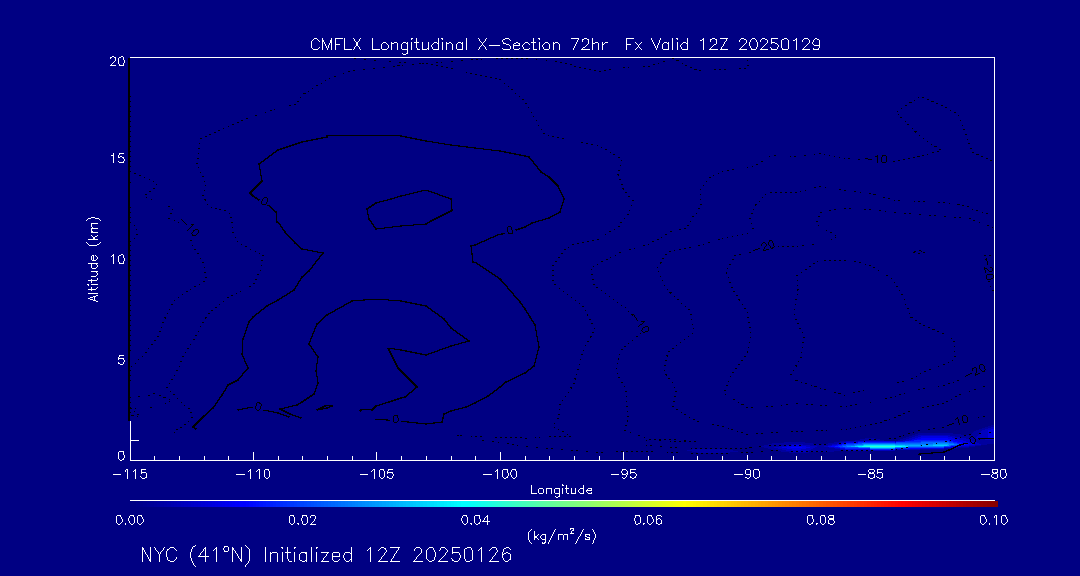Viewport: 1080px width, 576px height.
Task: Click the colorbar label 0.00
Action: point(129,521)
